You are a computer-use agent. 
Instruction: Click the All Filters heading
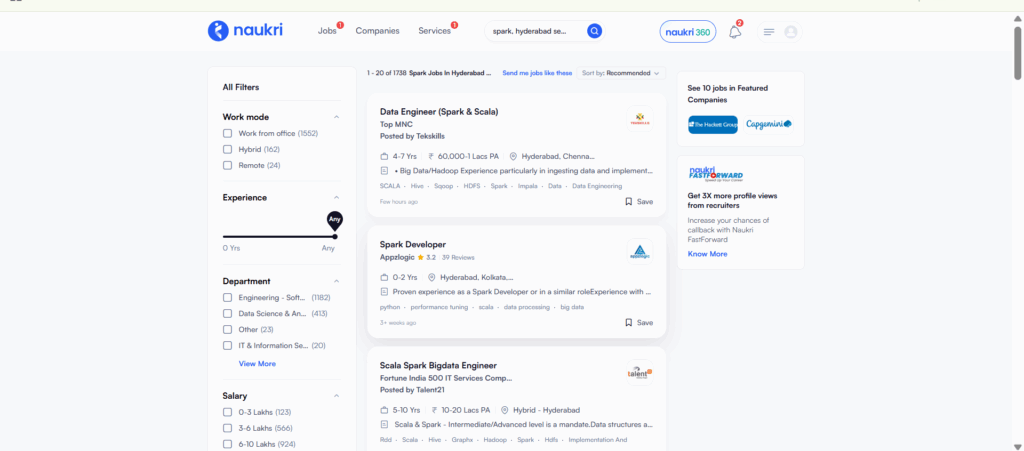[x=241, y=87]
